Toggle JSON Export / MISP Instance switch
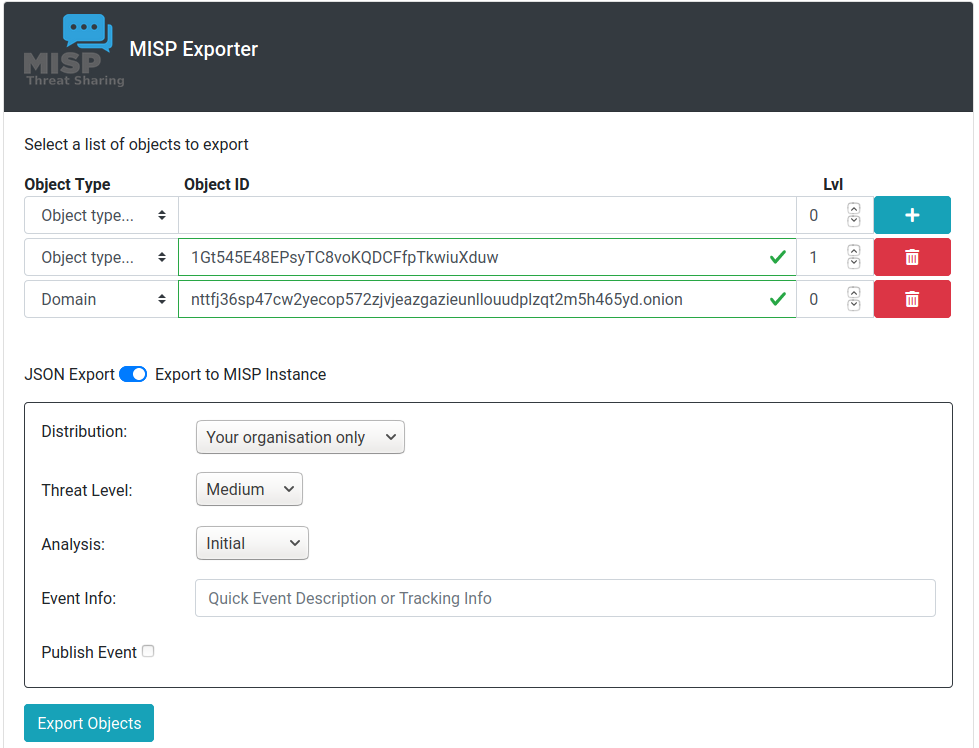The width and height of the screenshot is (979, 748). [133, 374]
